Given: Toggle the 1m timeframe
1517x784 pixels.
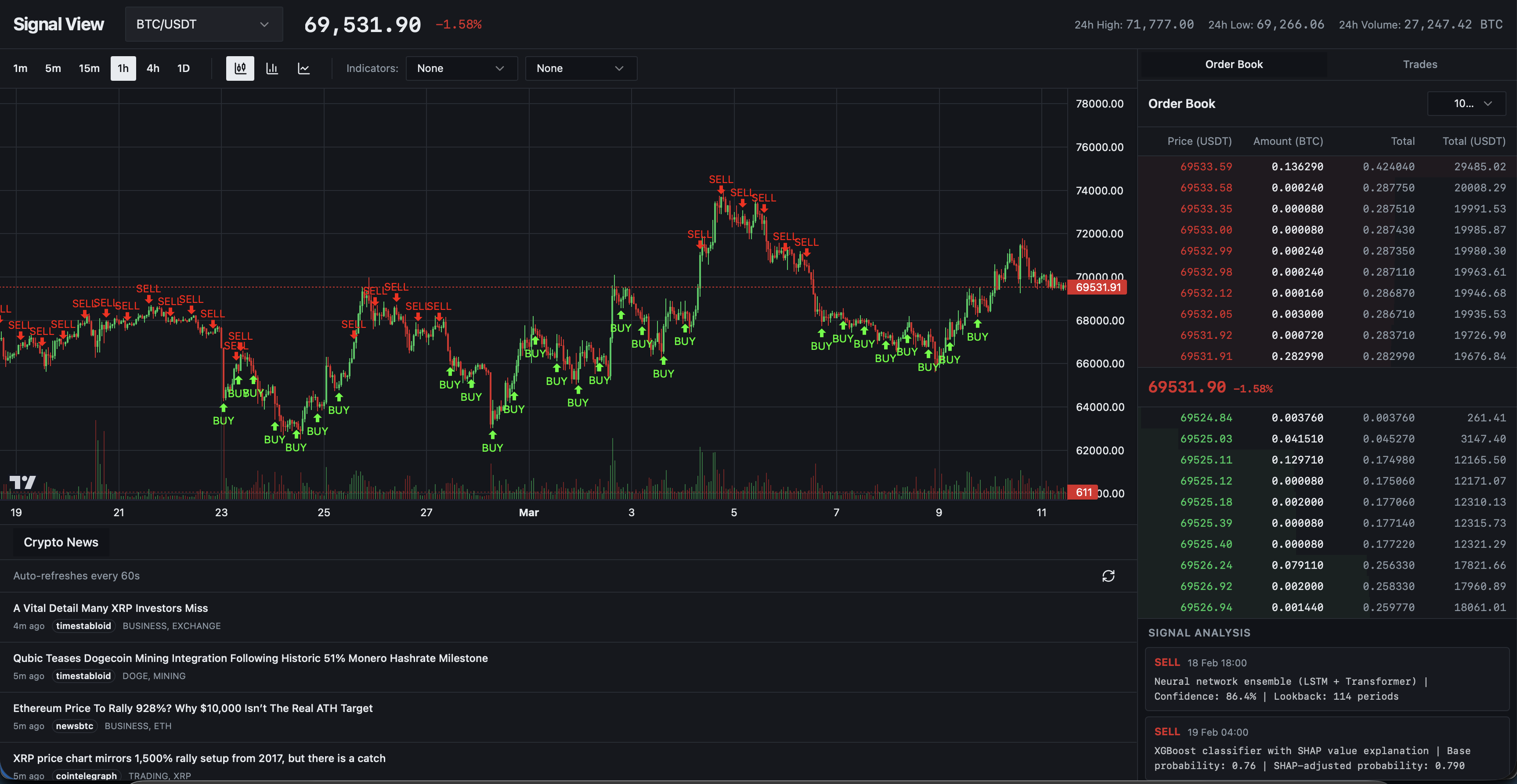Looking at the screenshot, I should click(x=21, y=68).
